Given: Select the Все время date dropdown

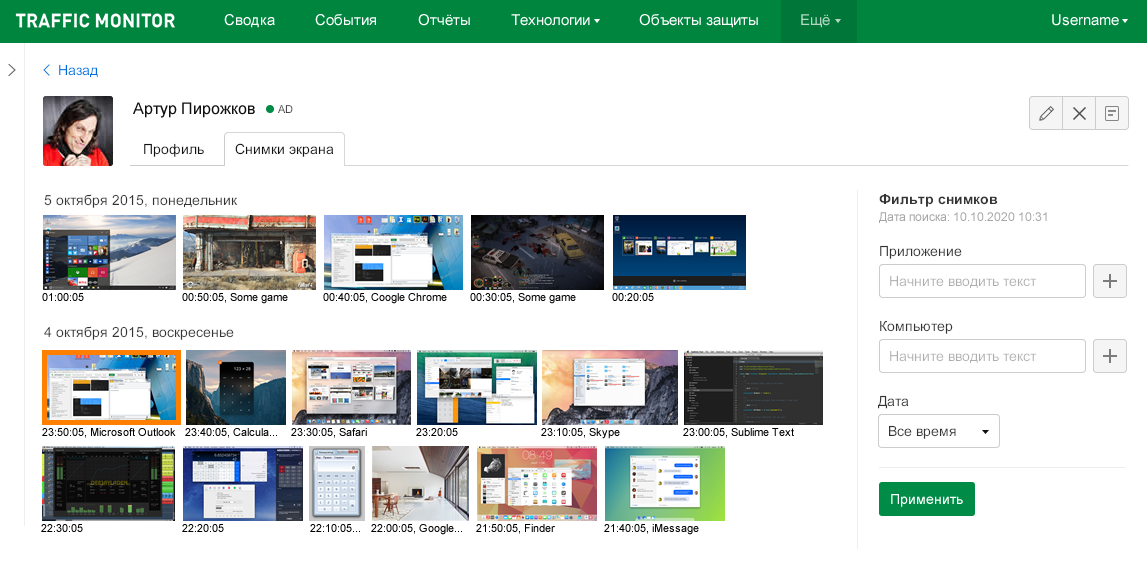Looking at the screenshot, I should click(938, 431).
